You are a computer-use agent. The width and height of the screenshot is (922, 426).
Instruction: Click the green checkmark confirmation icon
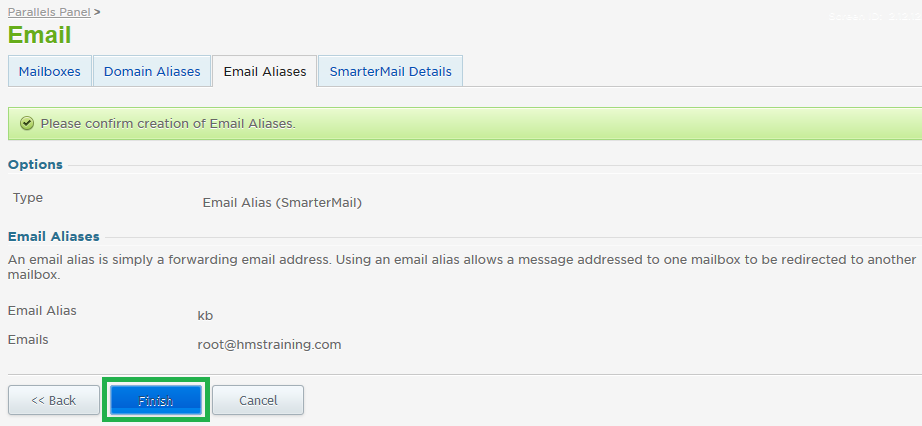(26, 124)
